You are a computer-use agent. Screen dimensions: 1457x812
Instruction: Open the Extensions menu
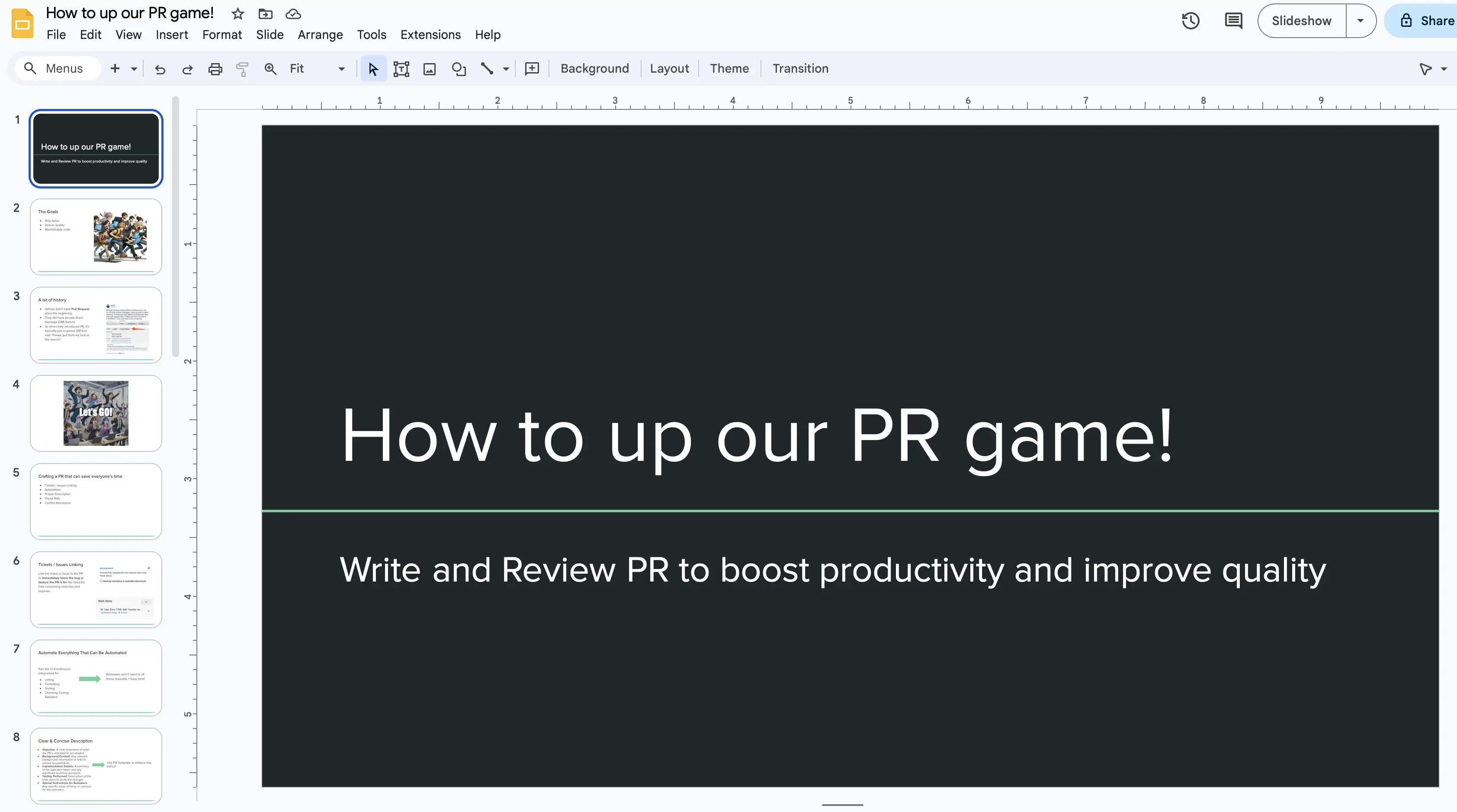[x=430, y=35]
